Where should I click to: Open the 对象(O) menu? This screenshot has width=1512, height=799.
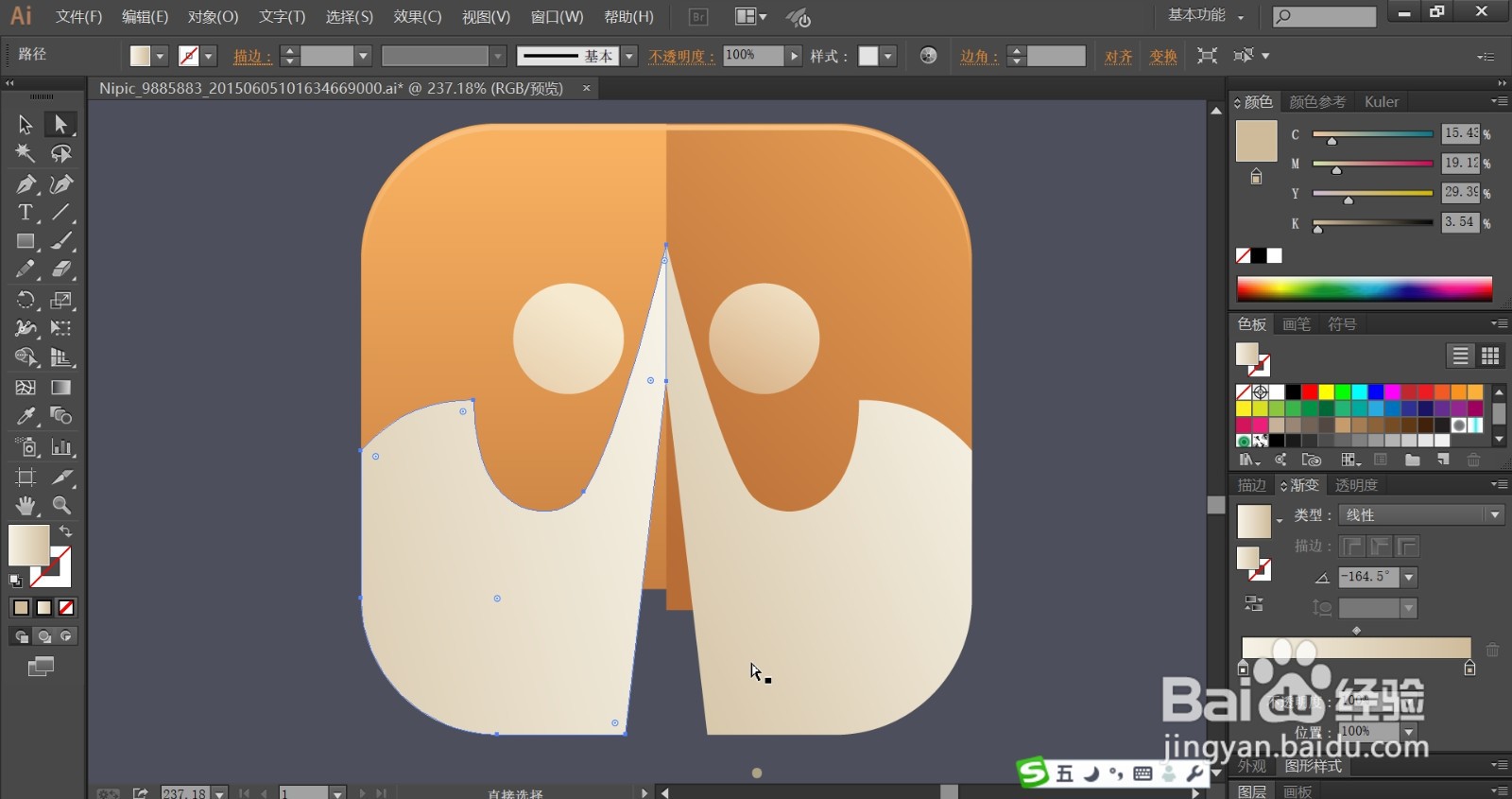(213, 17)
